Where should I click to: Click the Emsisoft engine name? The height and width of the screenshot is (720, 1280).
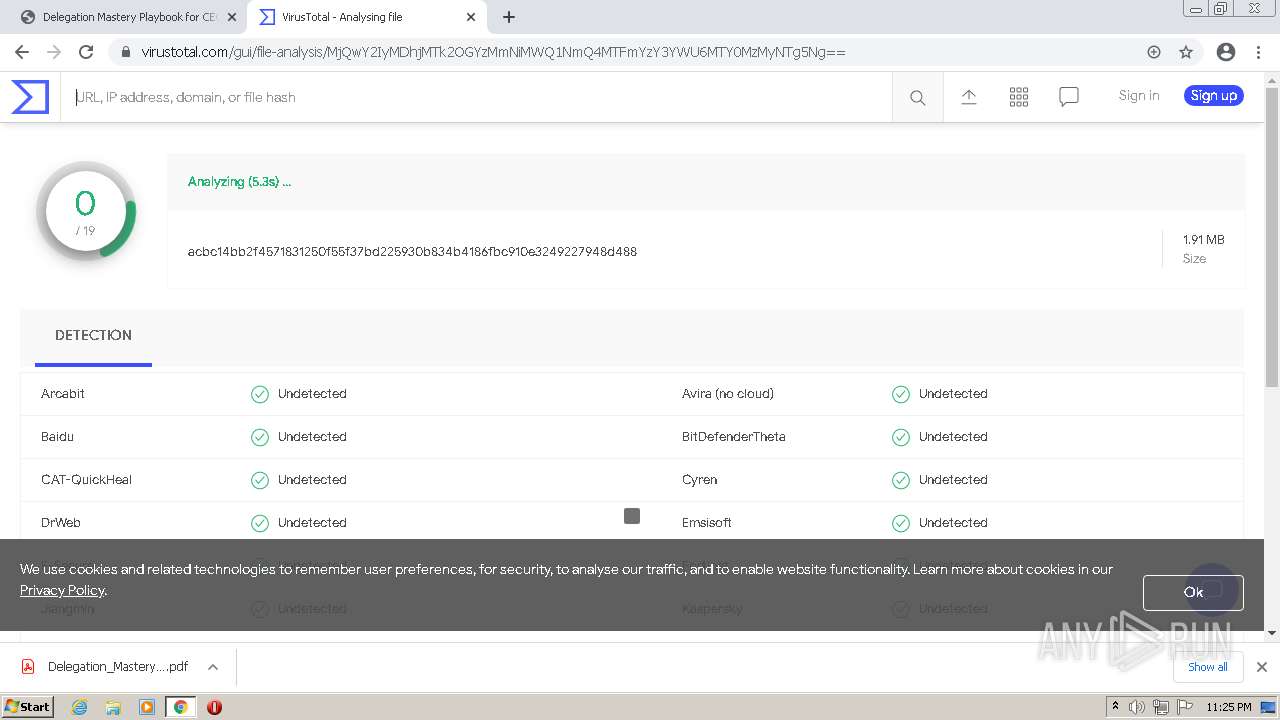pos(707,523)
